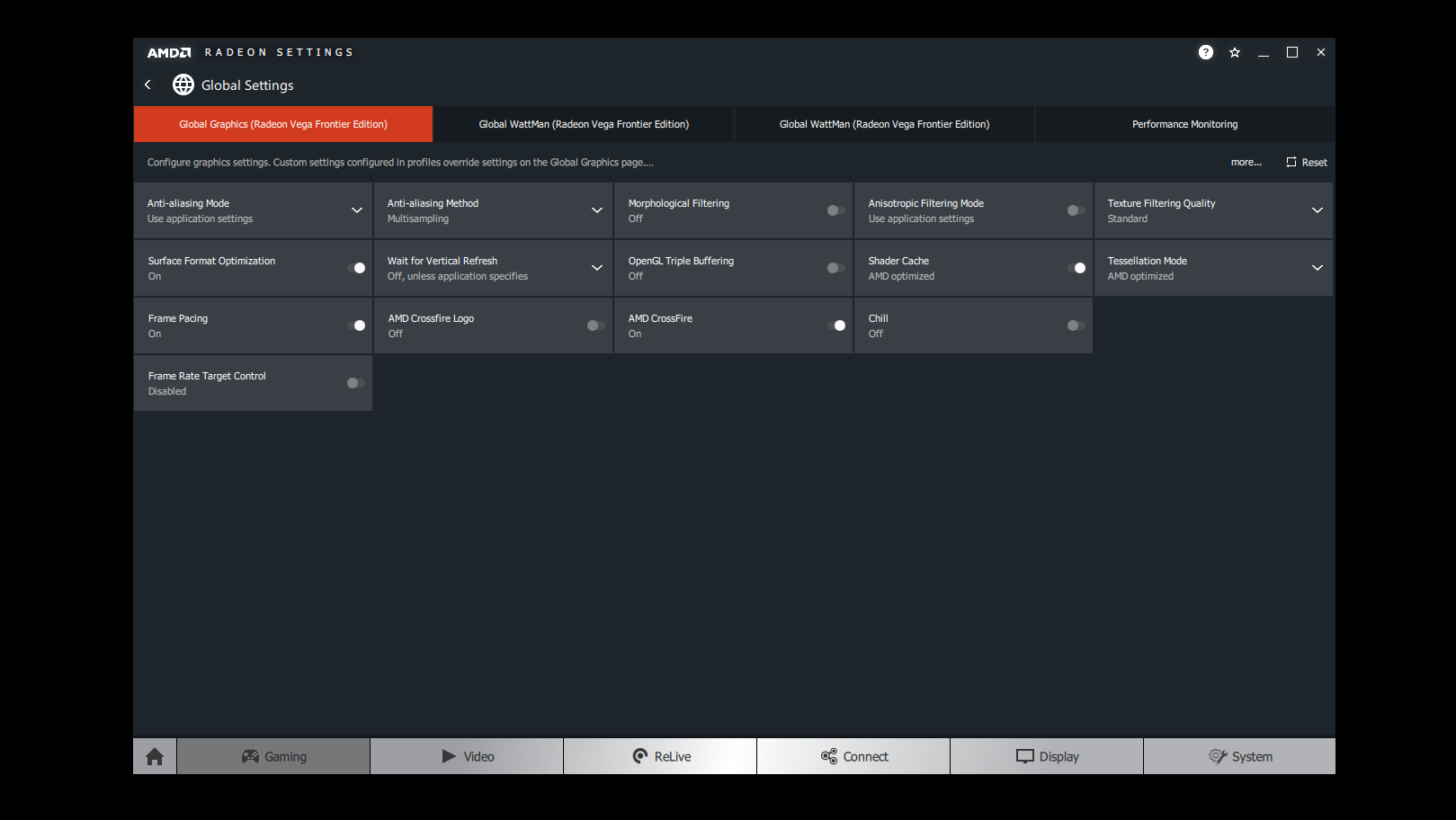This screenshot has width=1456, height=820.
Task: Open the Gaming section
Action: 273,756
